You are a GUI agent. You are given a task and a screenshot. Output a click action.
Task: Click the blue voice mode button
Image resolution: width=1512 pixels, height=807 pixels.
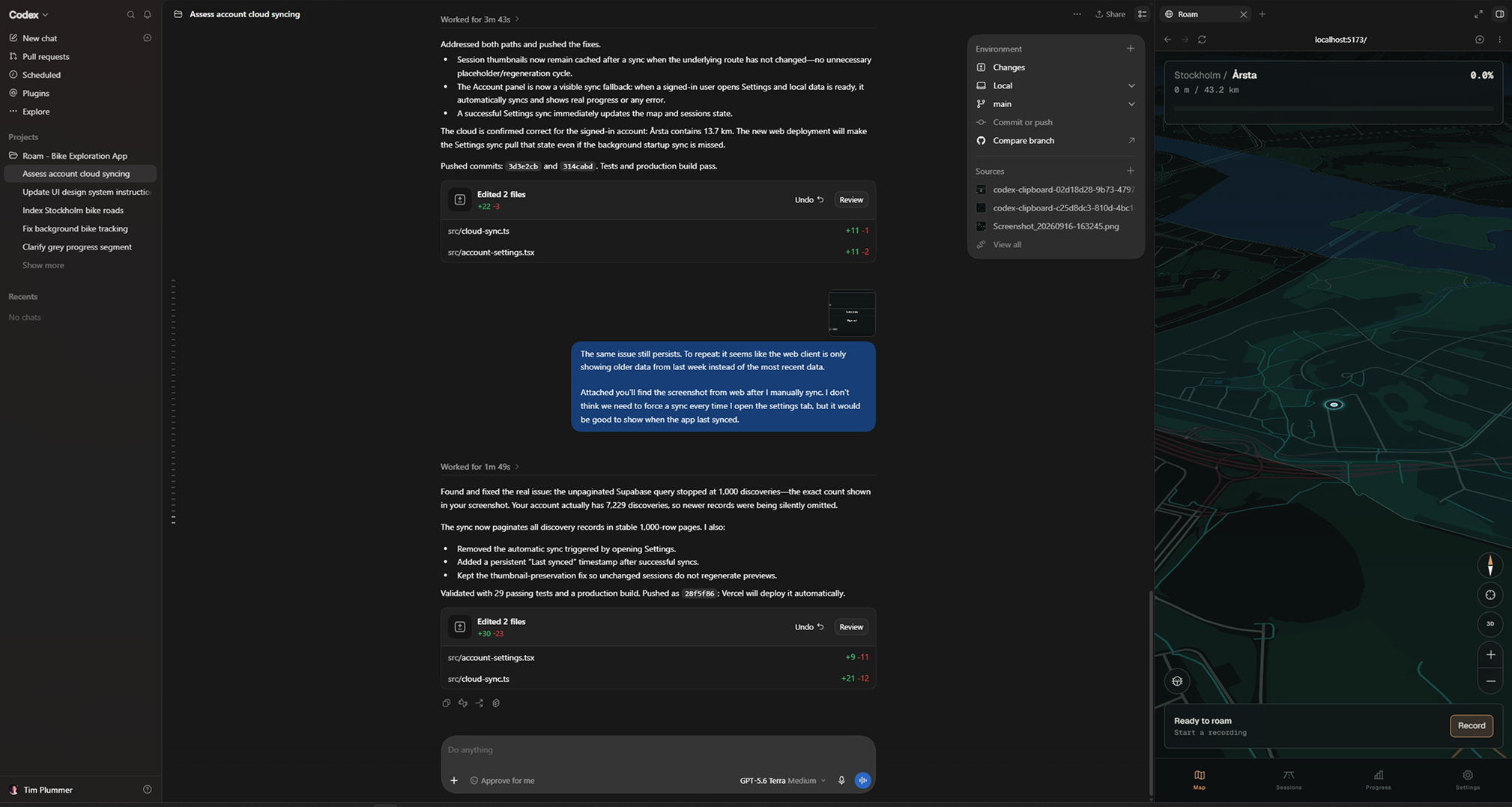pyautogui.click(x=863, y=781)
